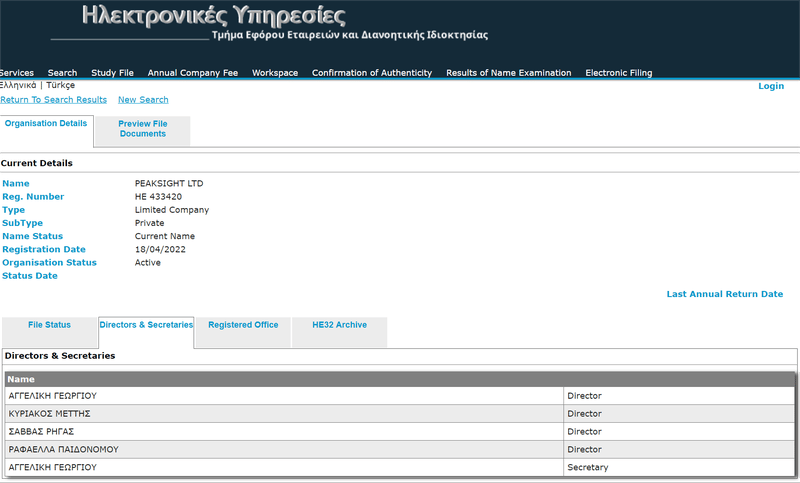Open the Study File menu
Viewport: 800px width, 483px height.
pos(112,73)
